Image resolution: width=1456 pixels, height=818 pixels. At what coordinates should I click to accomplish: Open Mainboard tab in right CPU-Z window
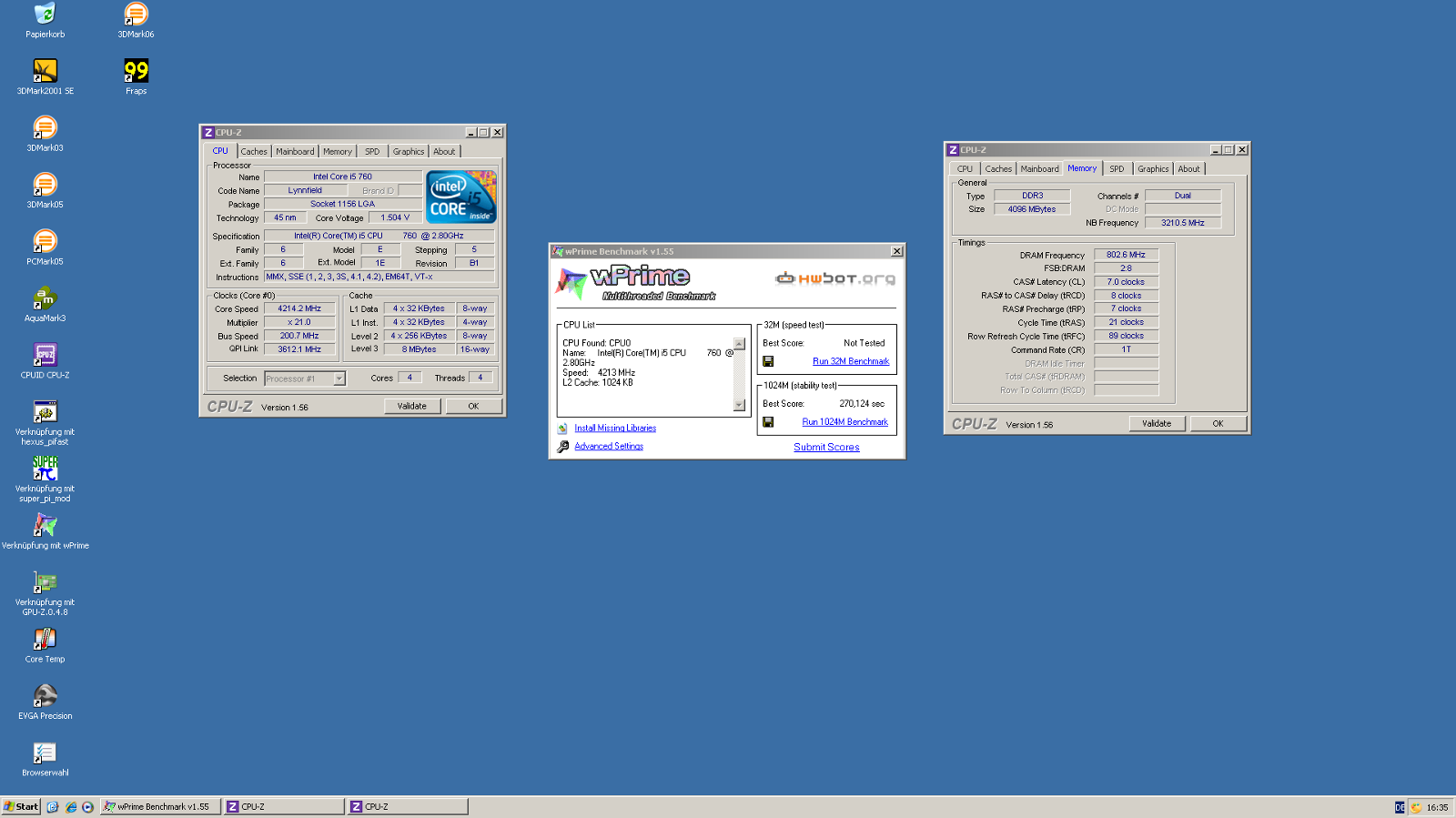pos(1039,169)
